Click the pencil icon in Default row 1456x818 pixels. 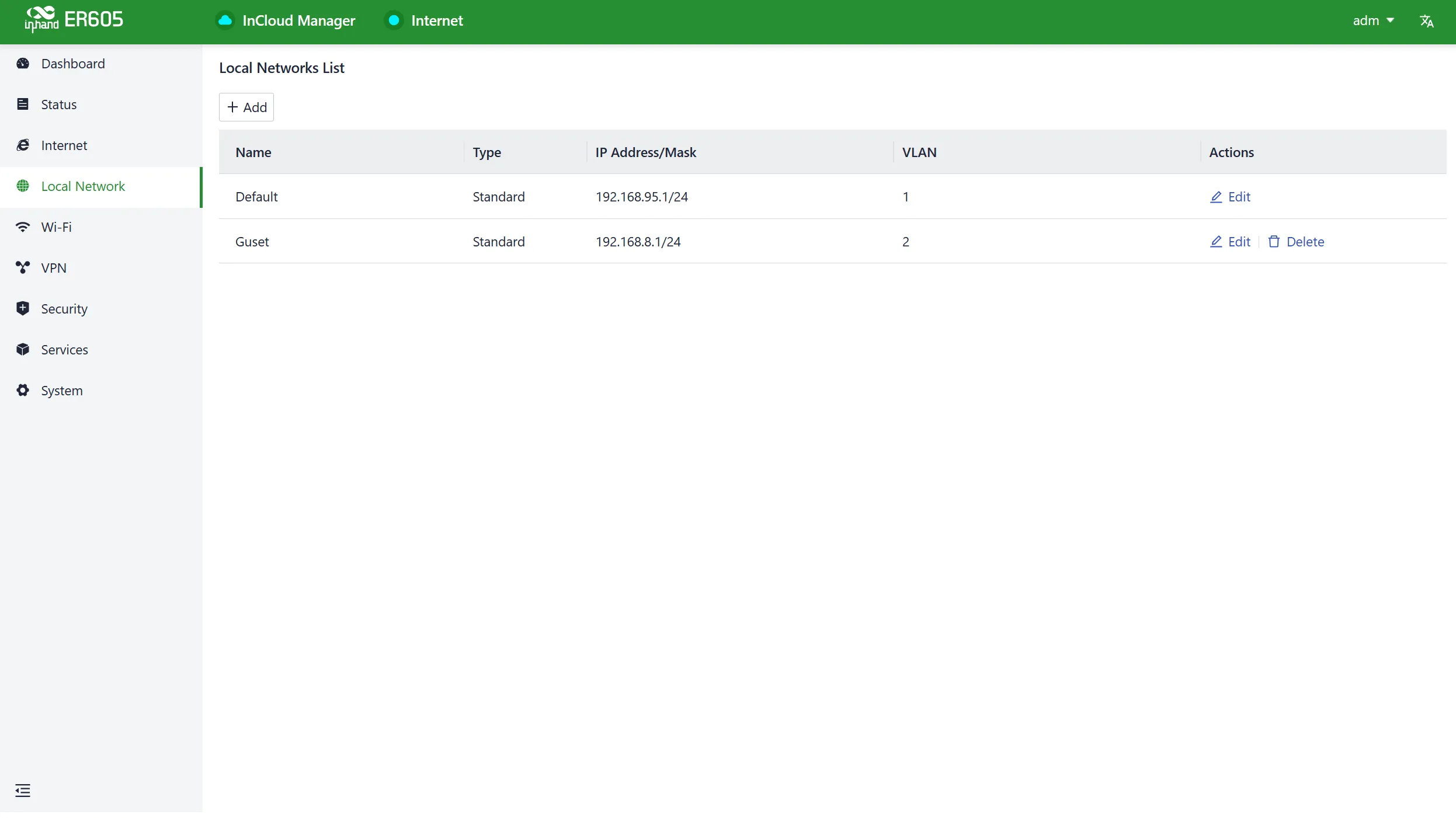click(1216, 197)
